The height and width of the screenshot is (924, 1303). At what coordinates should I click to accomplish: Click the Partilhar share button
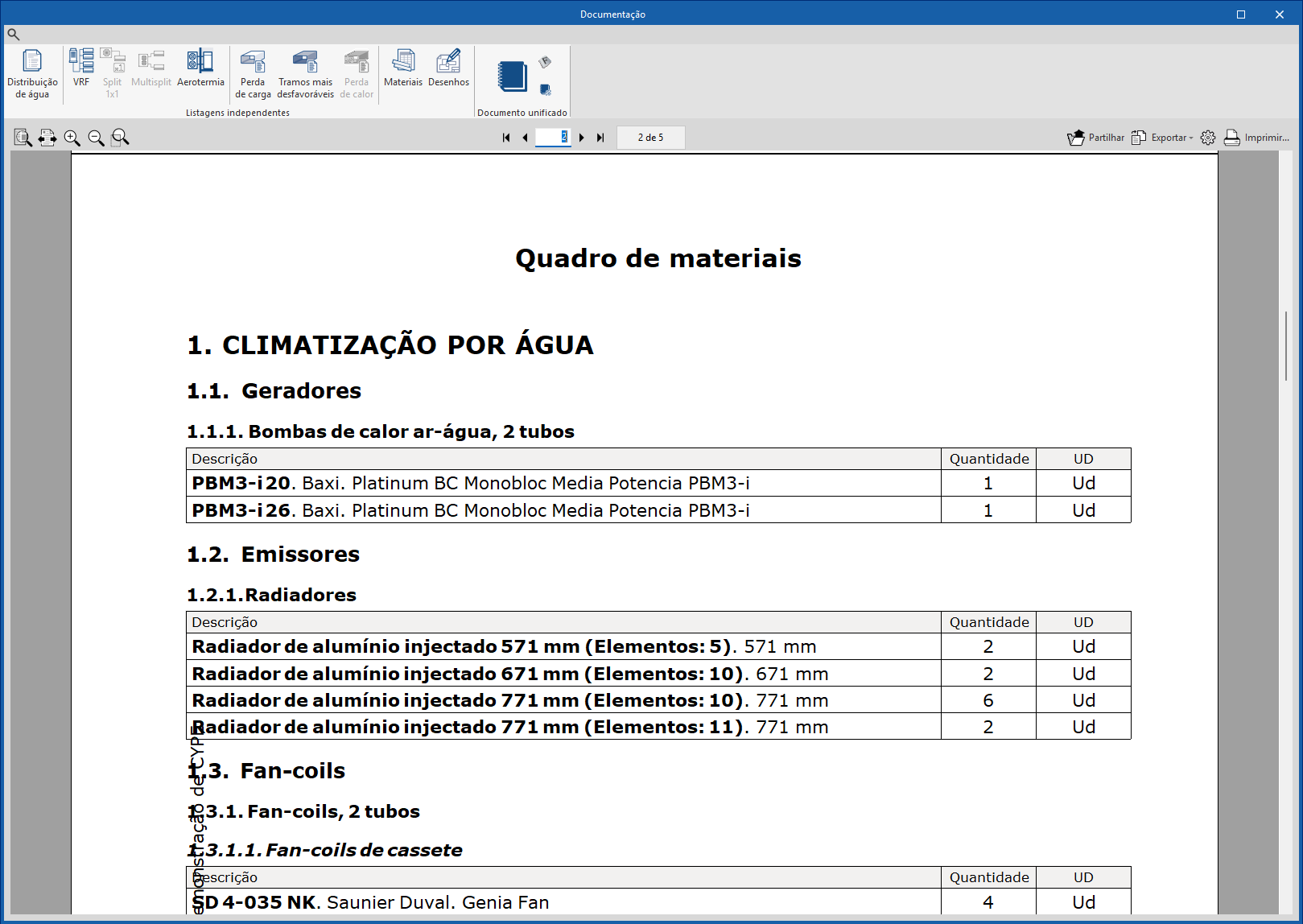tap(1095, 138)
